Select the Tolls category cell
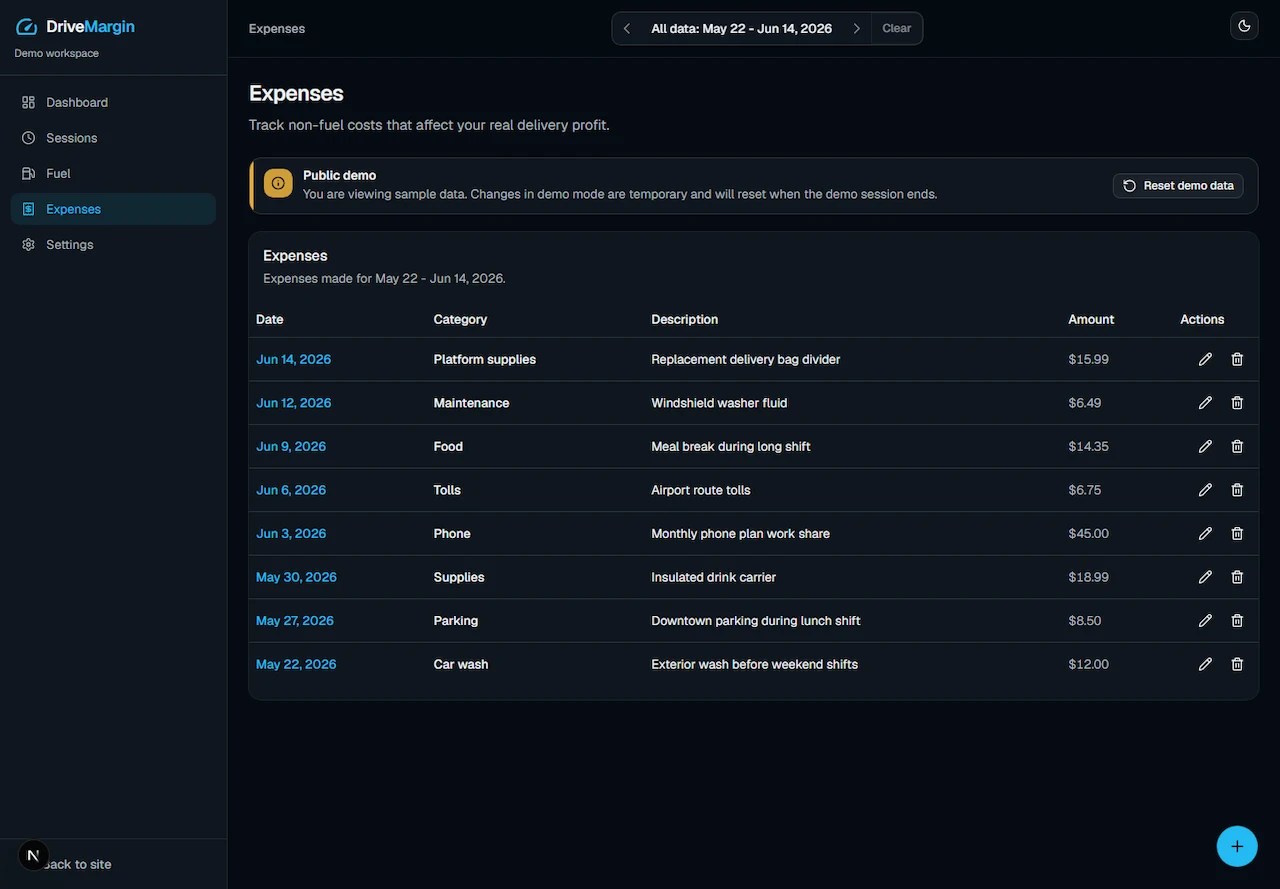Image resolution: width=1280 pixels, height=889 pixels. click(447, 490)
